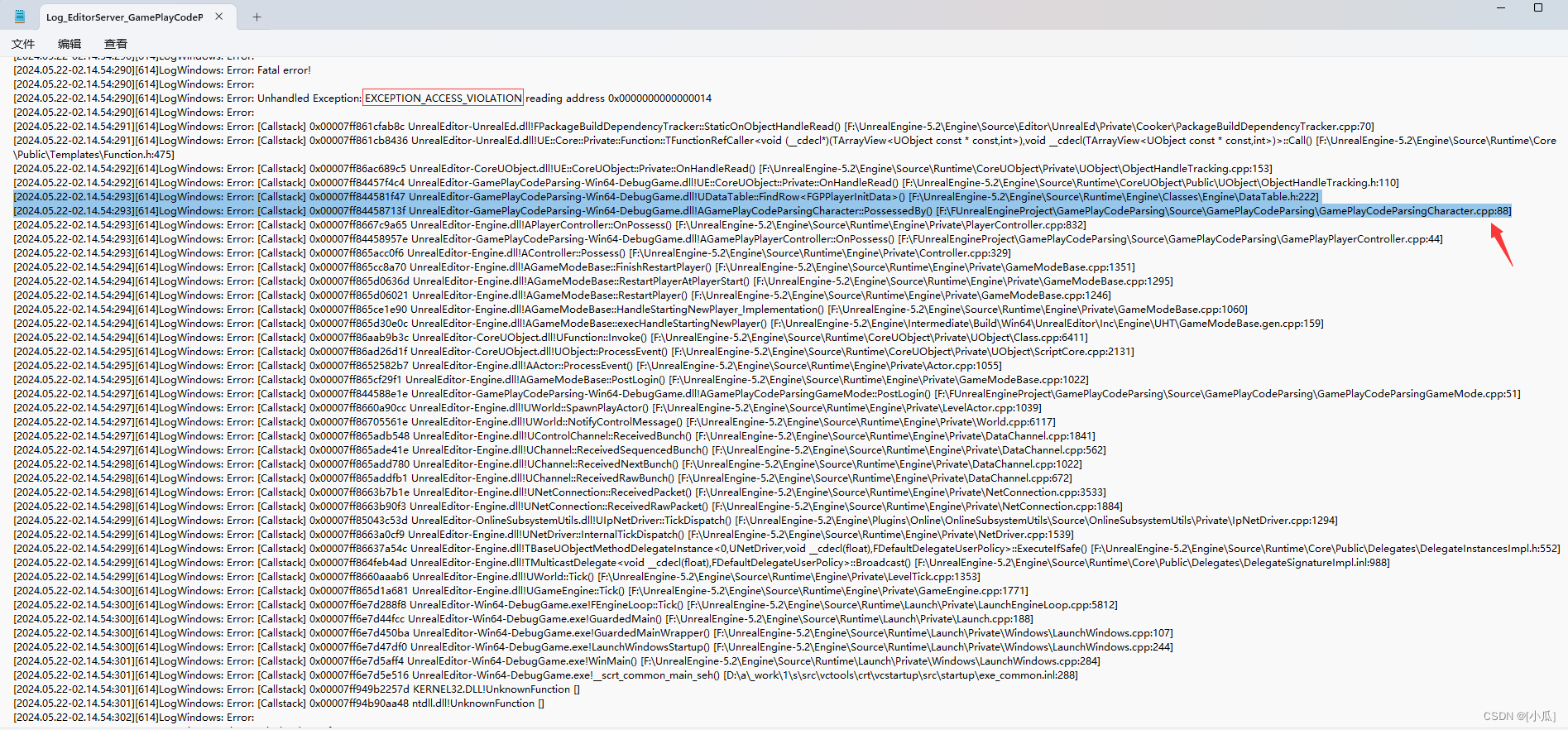This screenshot has height=730, width=1568.
Task: Click the ReceivedRawBunch() line
Action: (x=543, y=478)
